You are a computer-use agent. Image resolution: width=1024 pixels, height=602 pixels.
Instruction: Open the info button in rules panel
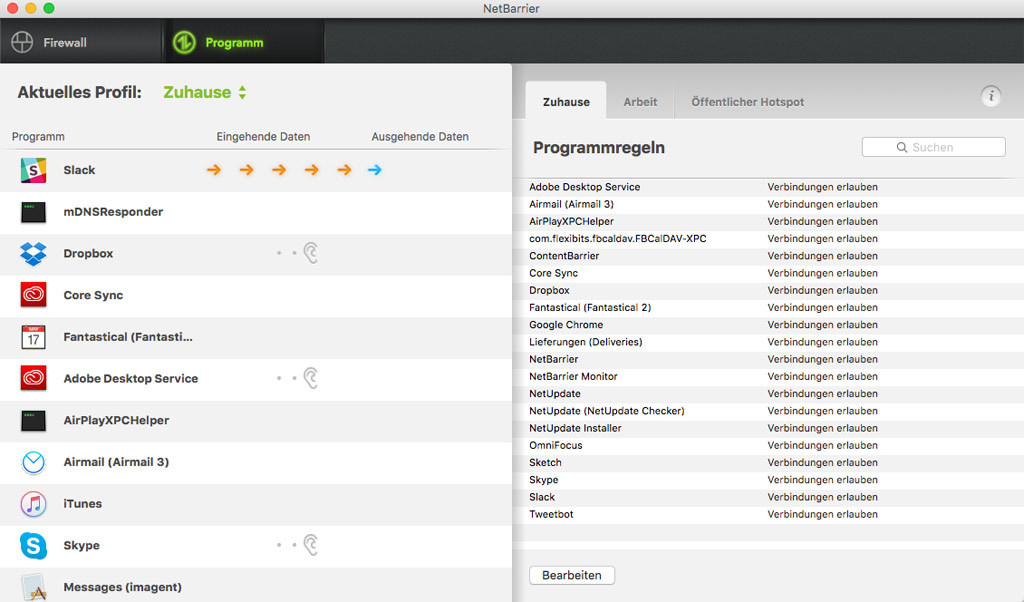click(x=991, y=96)
